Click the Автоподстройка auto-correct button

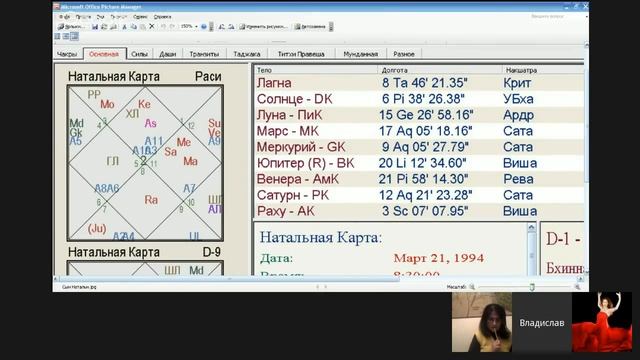(310, 27)
